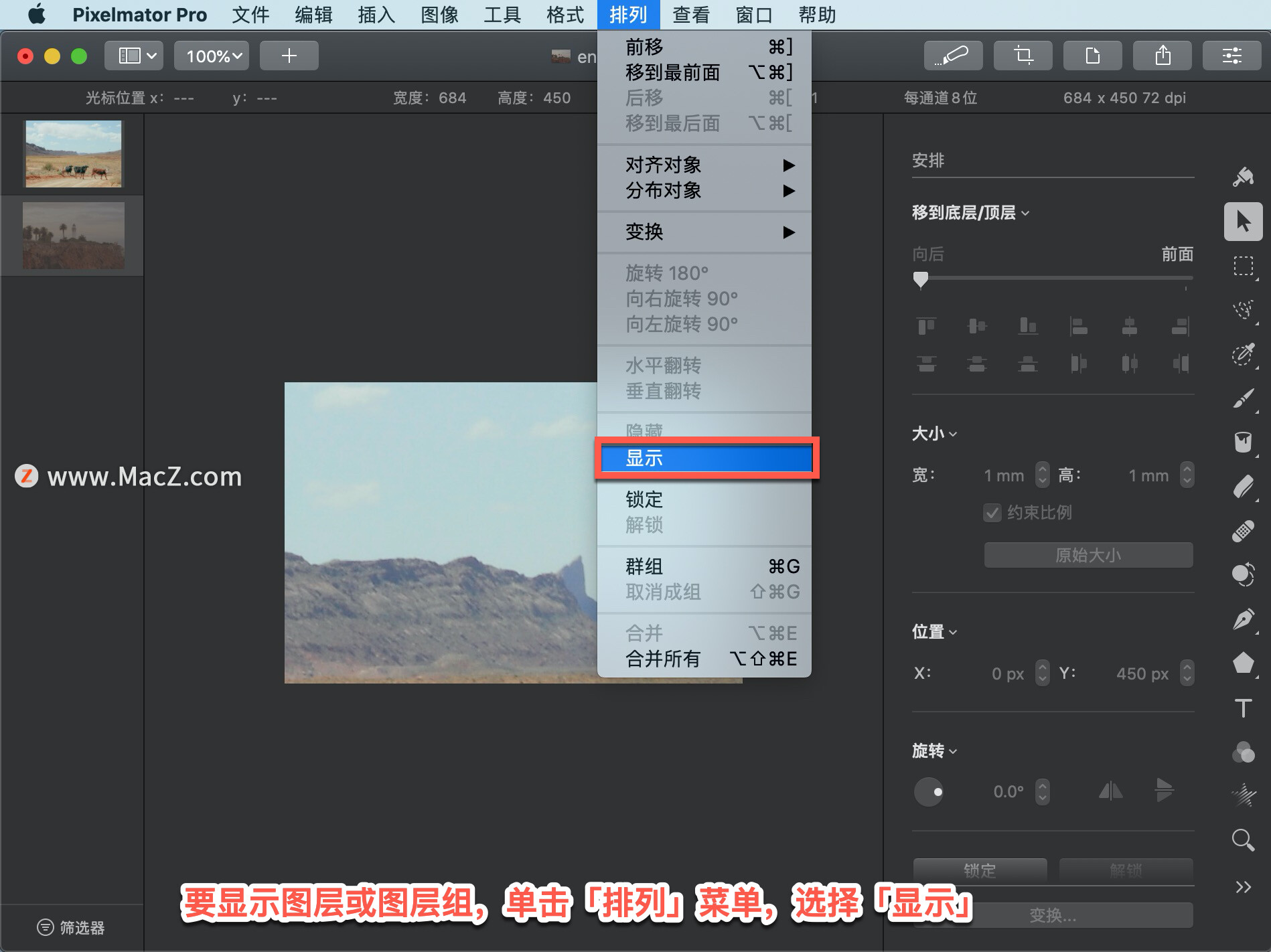Select the Zoom magnifier tool
Image resolution: width=1271 pixels, height=952 pixels.
[1243, 840]
